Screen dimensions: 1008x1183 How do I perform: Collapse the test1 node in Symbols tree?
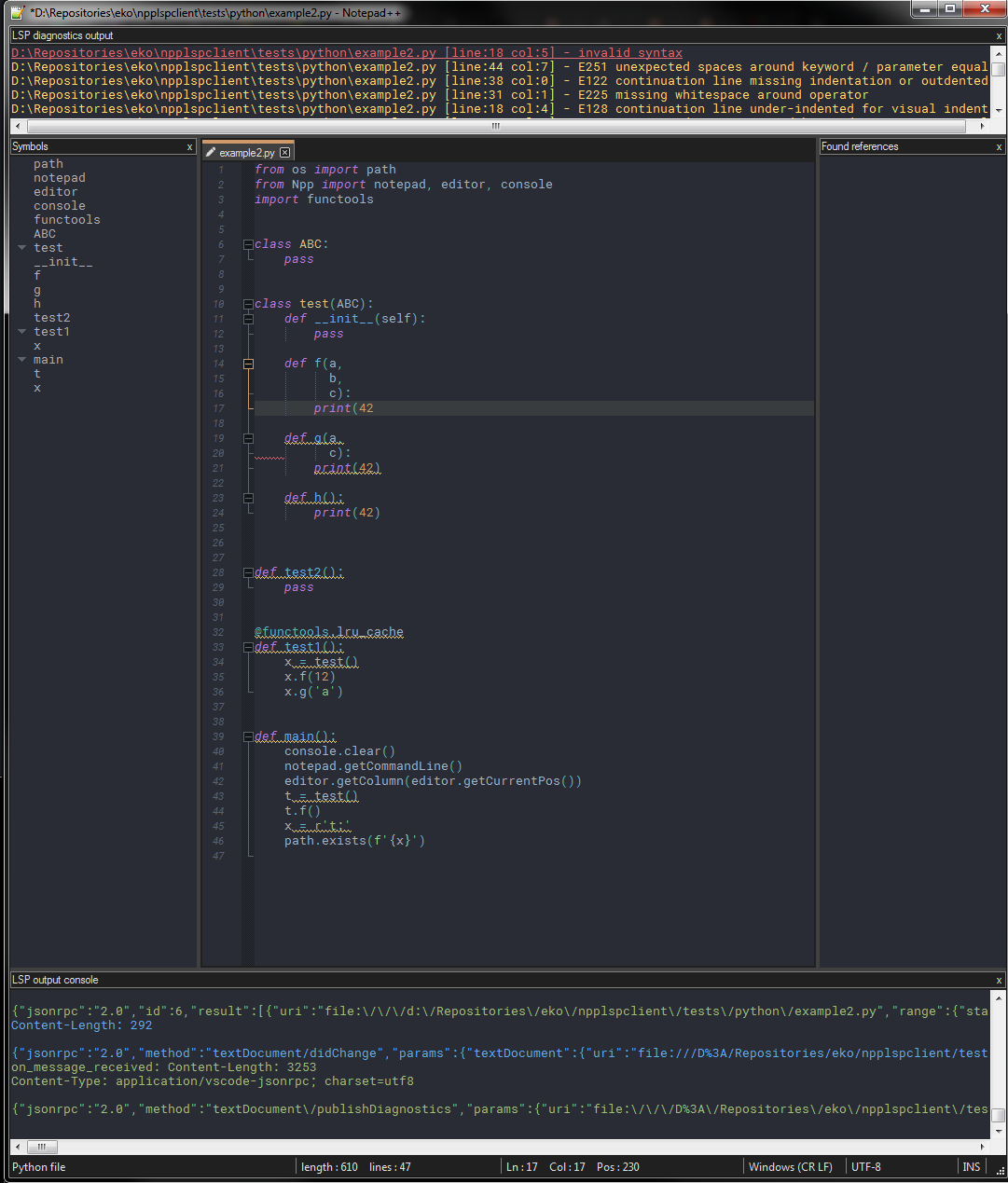[21, 332]
